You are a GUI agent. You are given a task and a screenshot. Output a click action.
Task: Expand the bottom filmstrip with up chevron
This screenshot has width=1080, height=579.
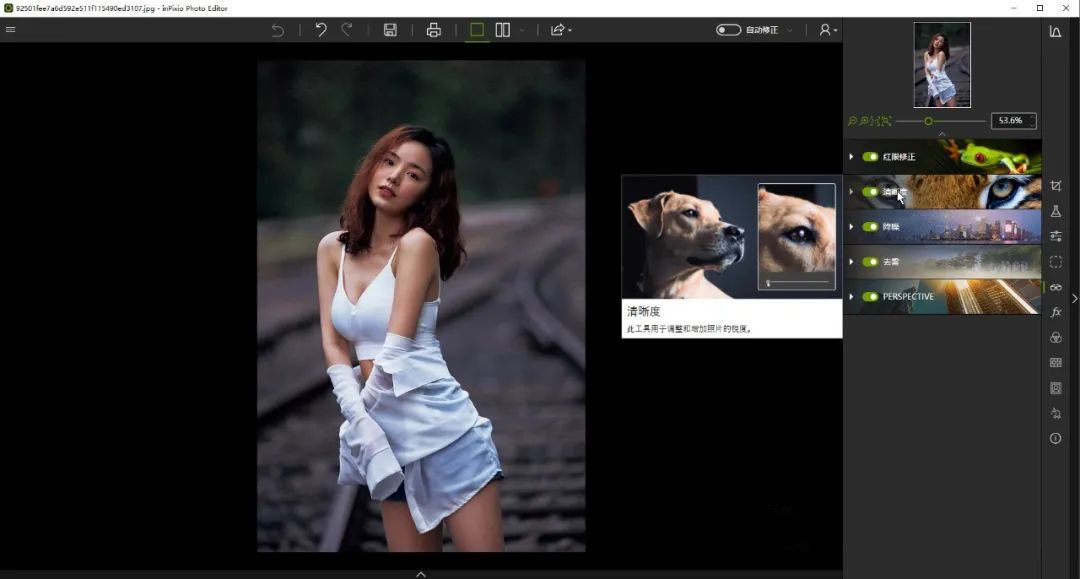421,574
